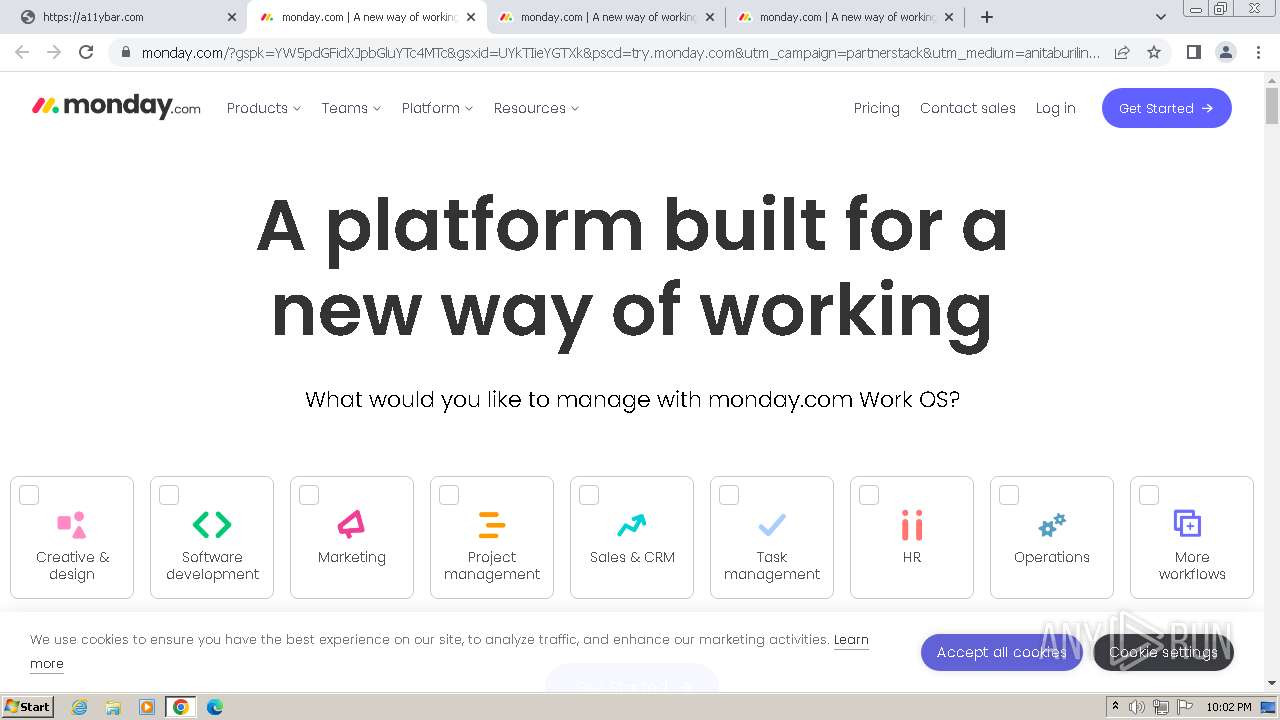View site info lock icon
The height and width of the screenshot is (720, 1280).
point(125,52)
